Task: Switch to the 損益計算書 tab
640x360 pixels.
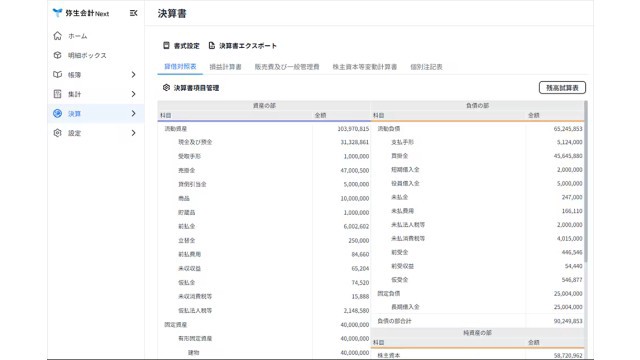Action: click(x=225, y=67)
